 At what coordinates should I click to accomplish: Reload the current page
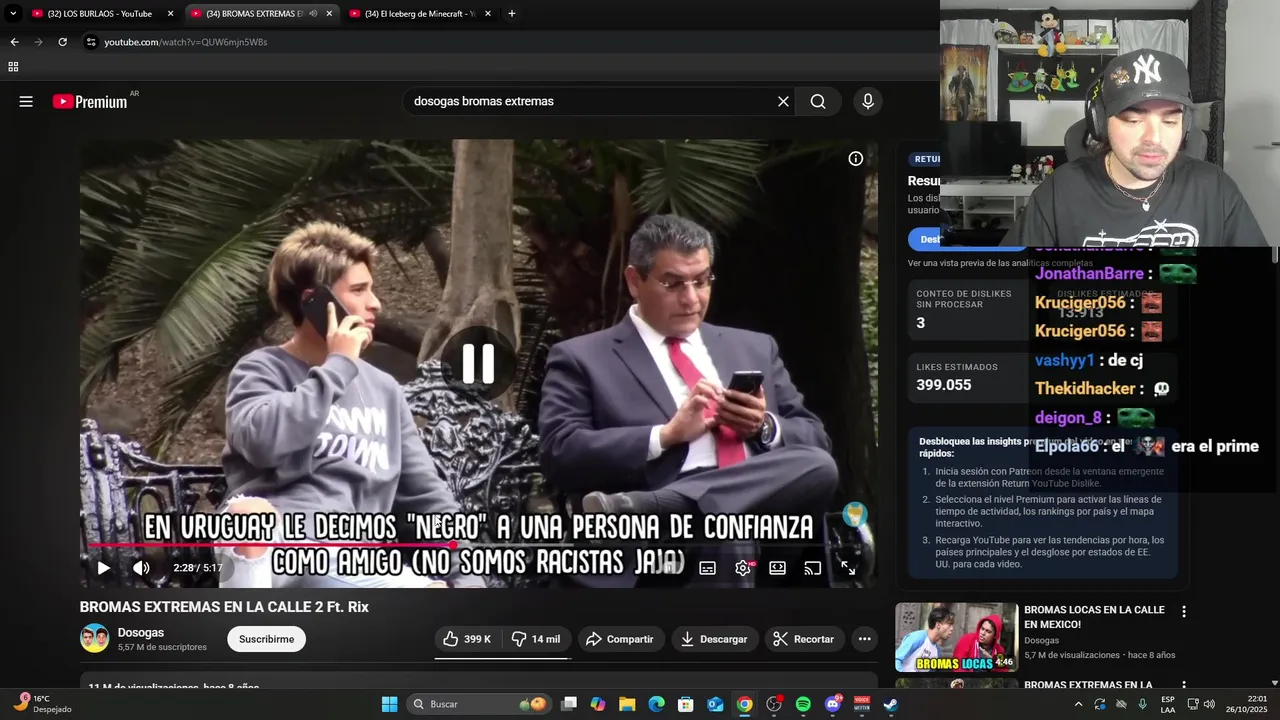point(62,42)
